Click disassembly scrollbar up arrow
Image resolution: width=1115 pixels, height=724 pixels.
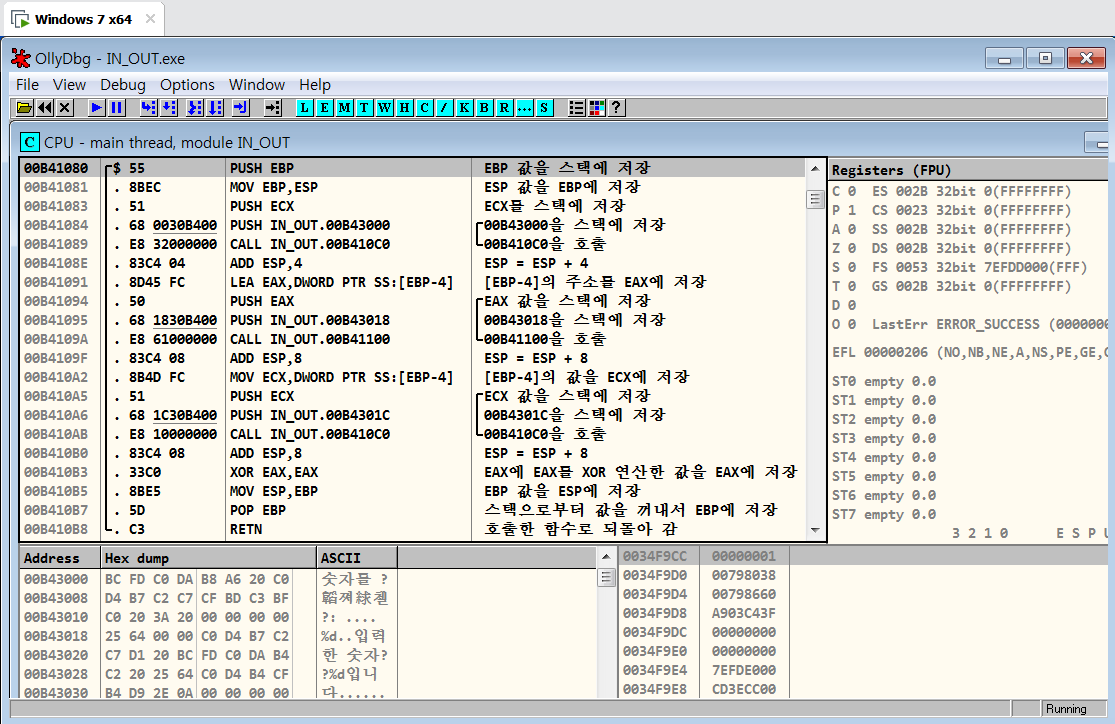click(816, 169)
